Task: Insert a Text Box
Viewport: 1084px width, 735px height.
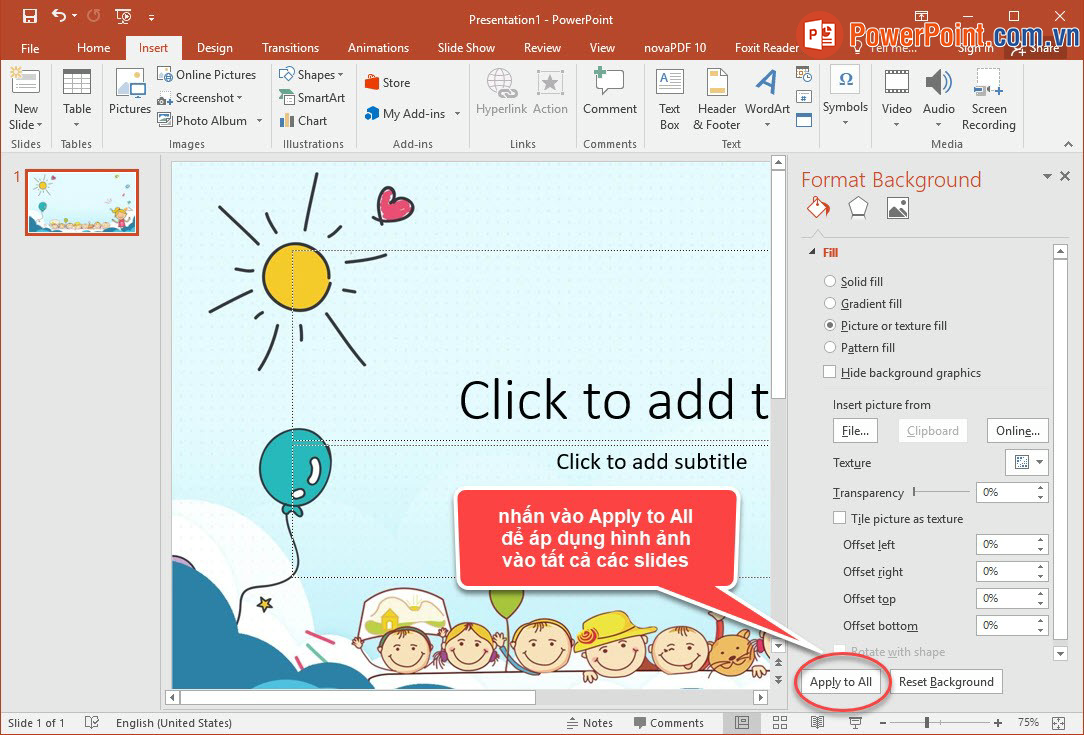Action: pyautogui.click(x=669, y=99)
